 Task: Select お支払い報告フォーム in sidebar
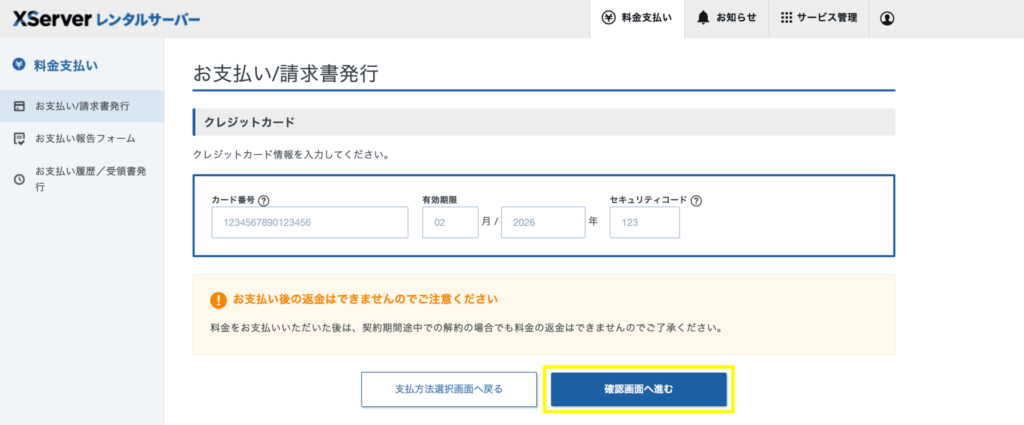[x=85, y=138]
